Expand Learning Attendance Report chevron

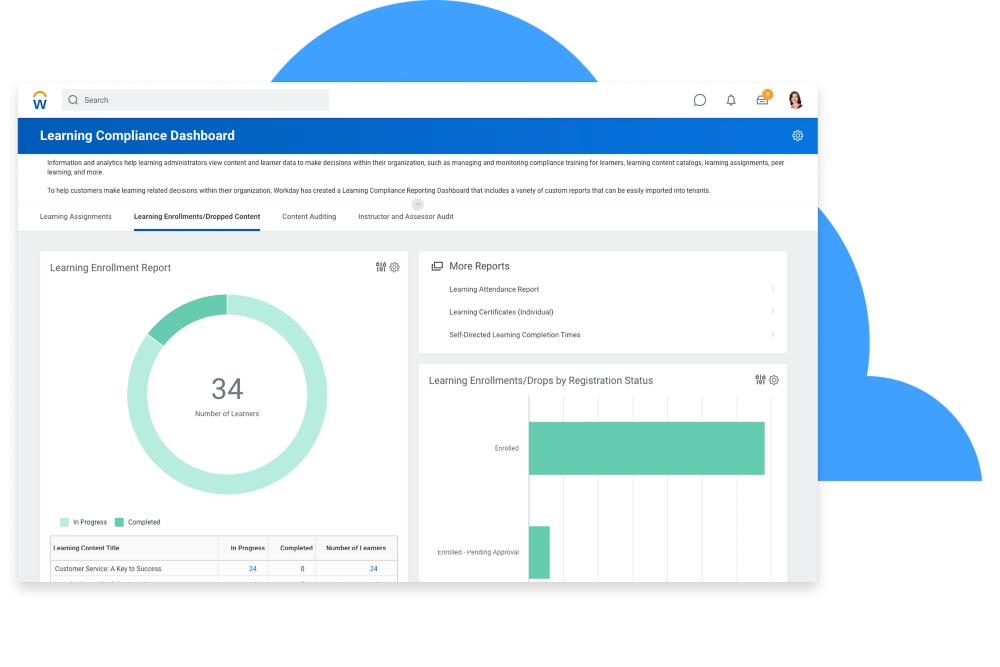pos(773,289)
